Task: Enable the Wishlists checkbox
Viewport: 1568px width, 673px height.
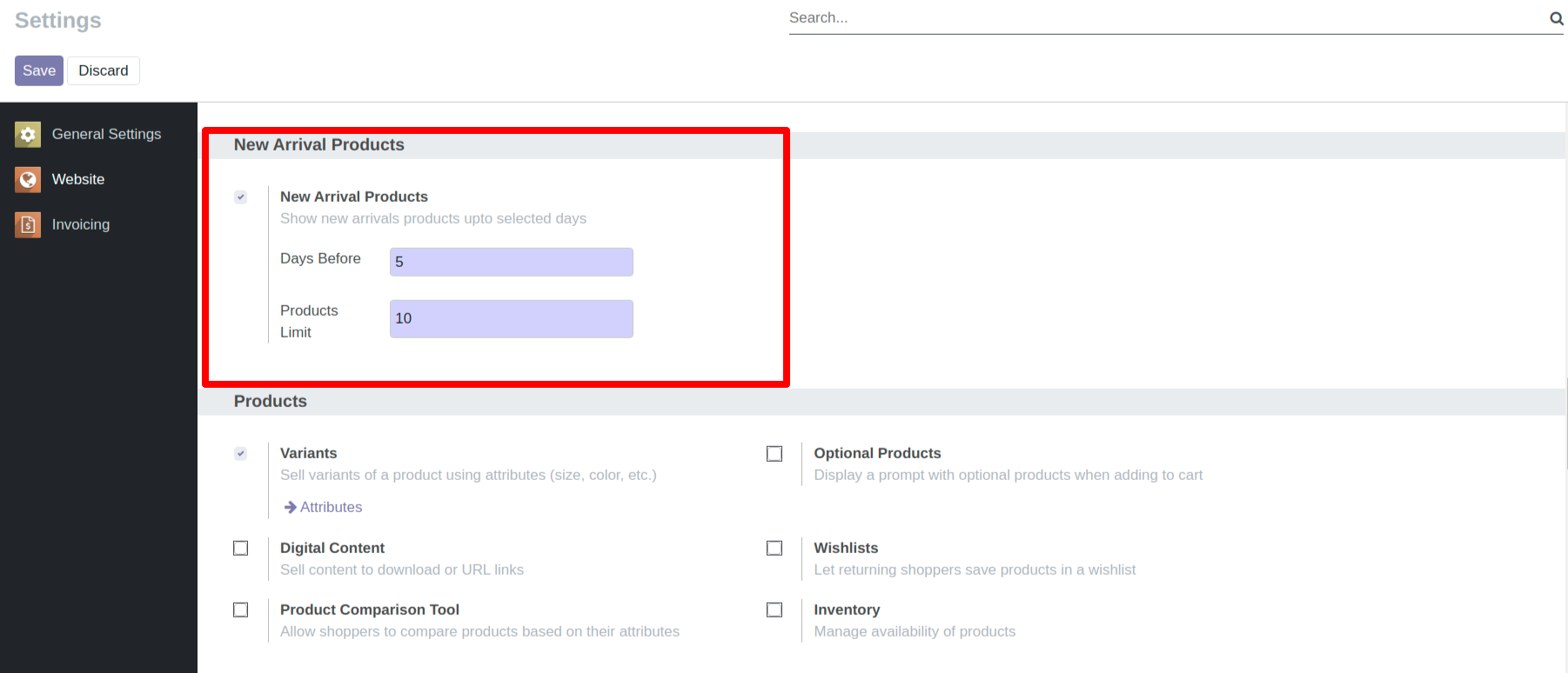Action: (774, 549)
